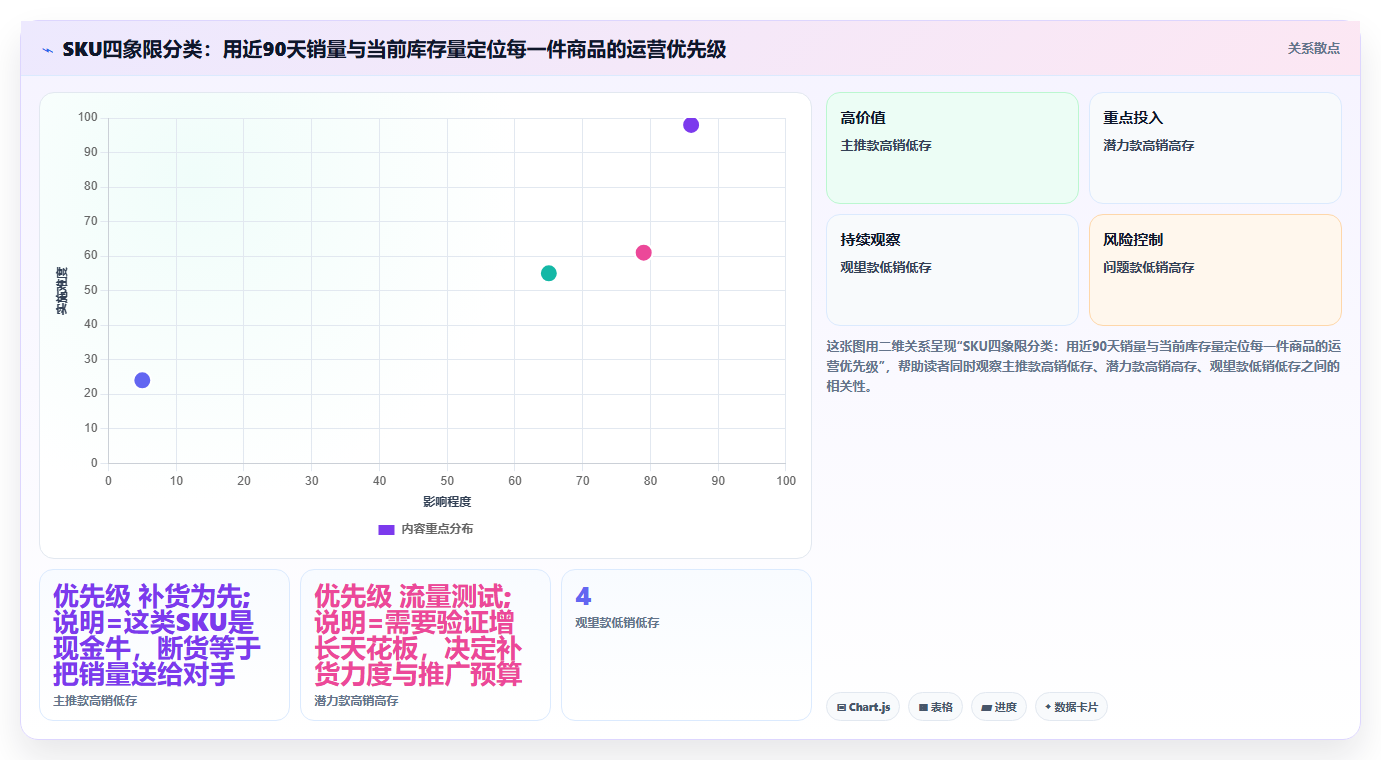The width and height of the screenshot is (1381, 760).
Task: Click the lightning icon before the SKU title
Action: (48, 49)
